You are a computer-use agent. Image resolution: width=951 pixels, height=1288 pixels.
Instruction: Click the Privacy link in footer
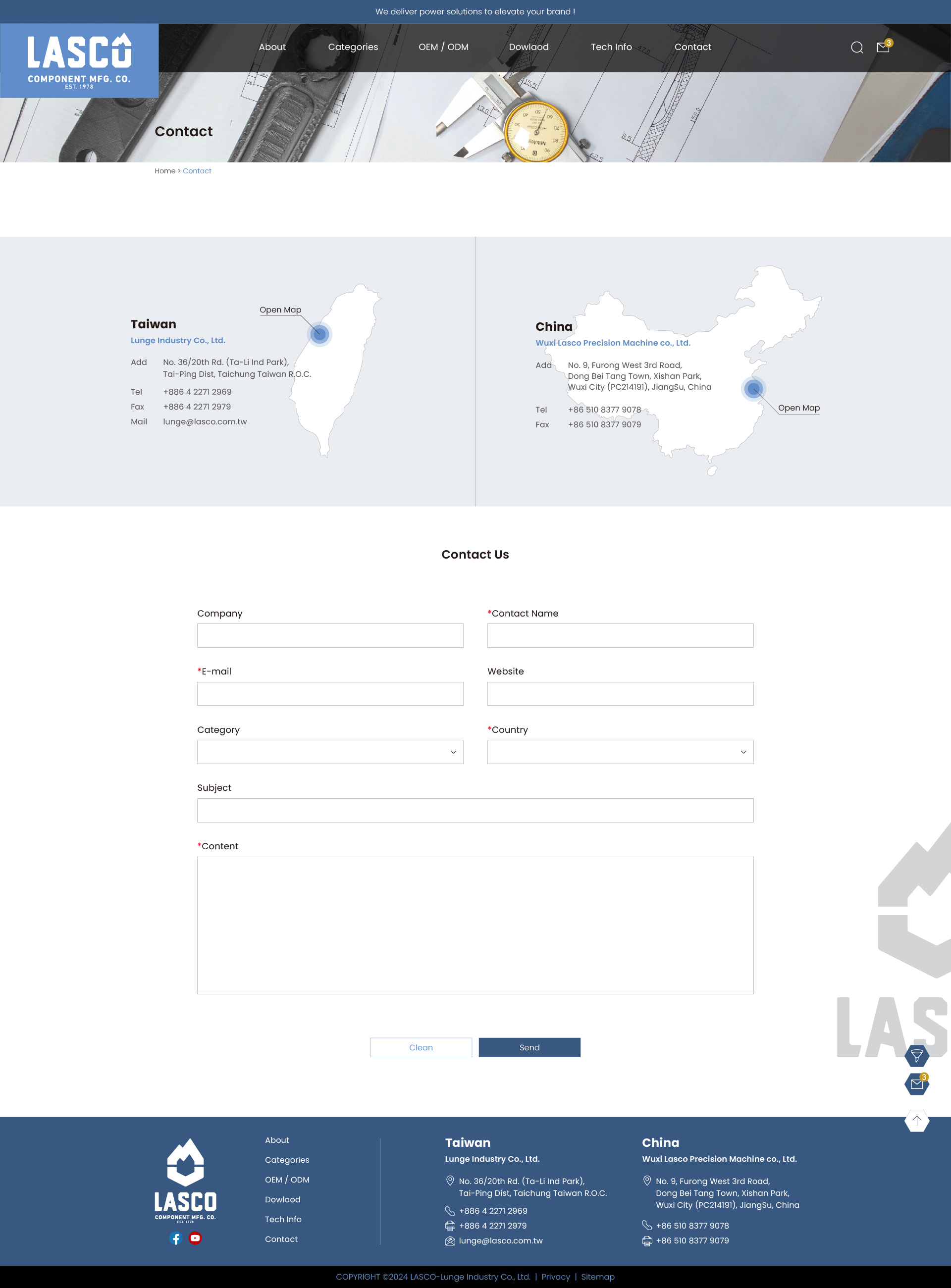(x=556, y=1277)
